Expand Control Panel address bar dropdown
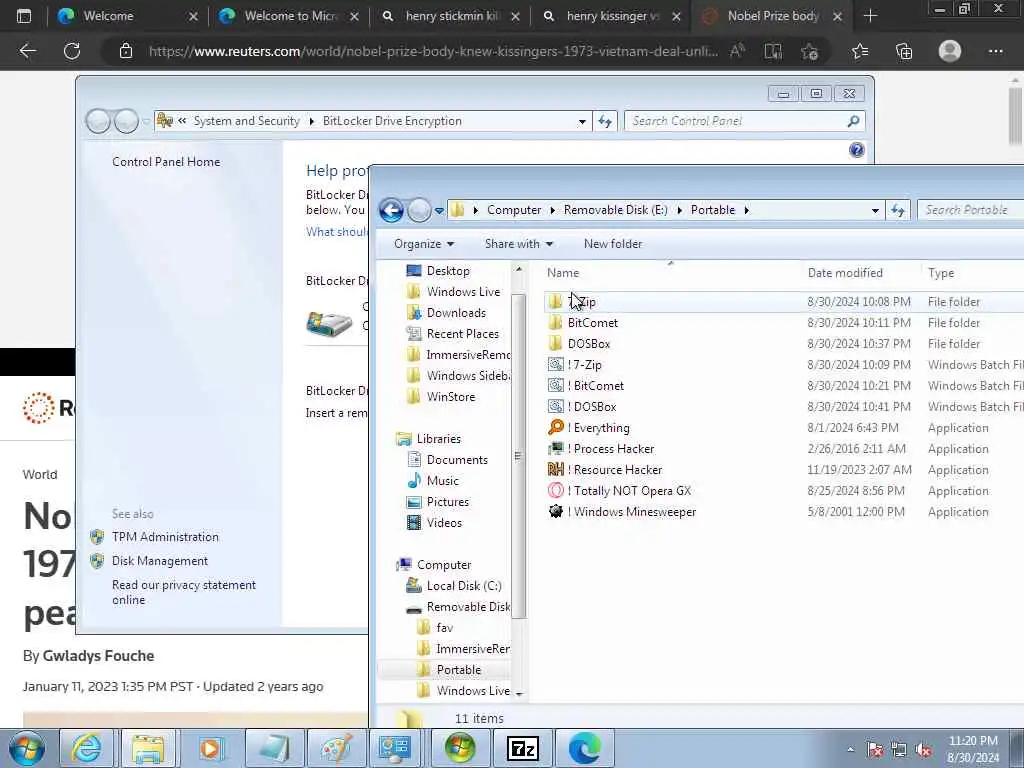1024x768 pixels. click(581, 121)
